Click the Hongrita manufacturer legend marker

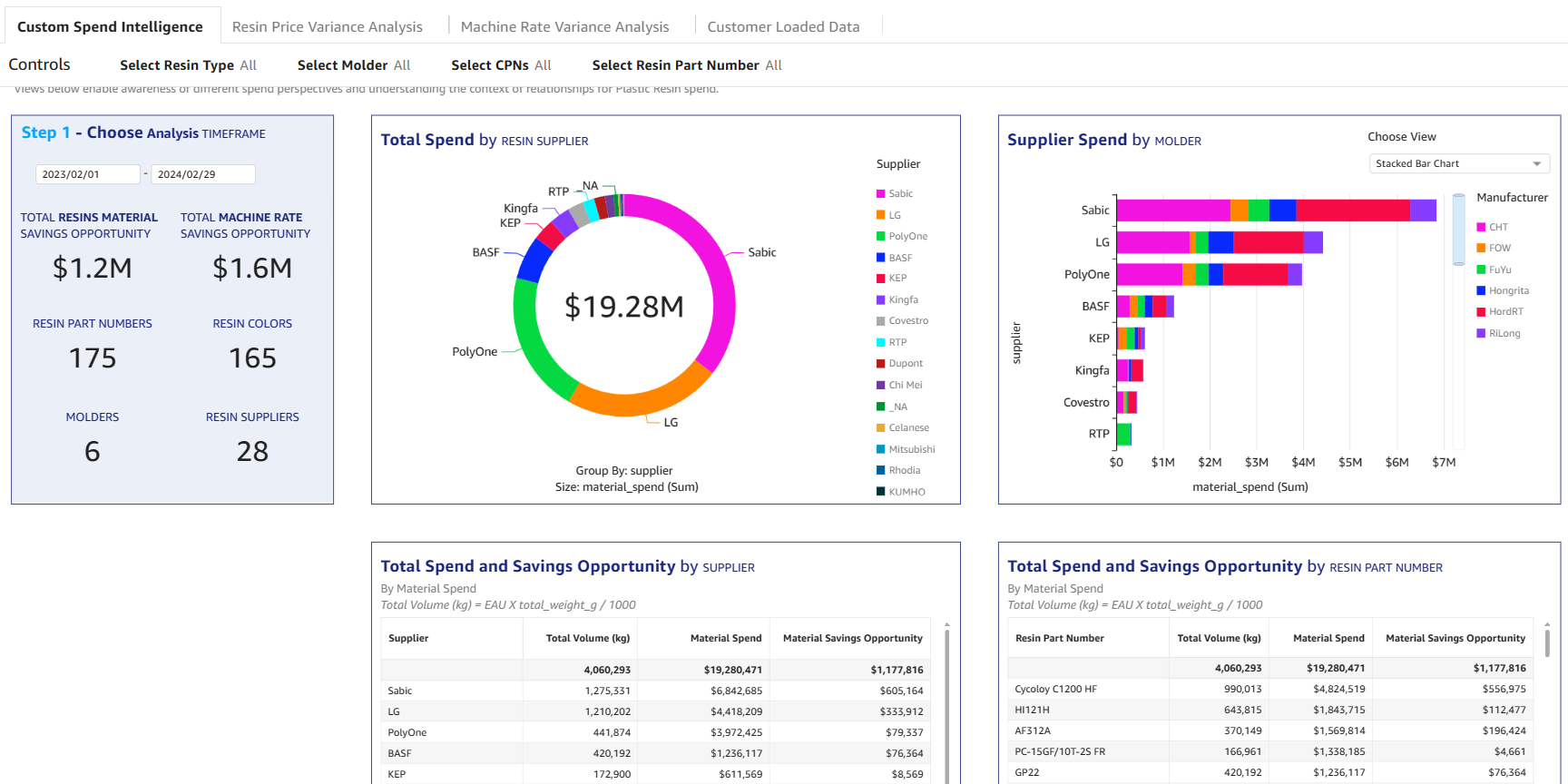tap(1481, 291)
